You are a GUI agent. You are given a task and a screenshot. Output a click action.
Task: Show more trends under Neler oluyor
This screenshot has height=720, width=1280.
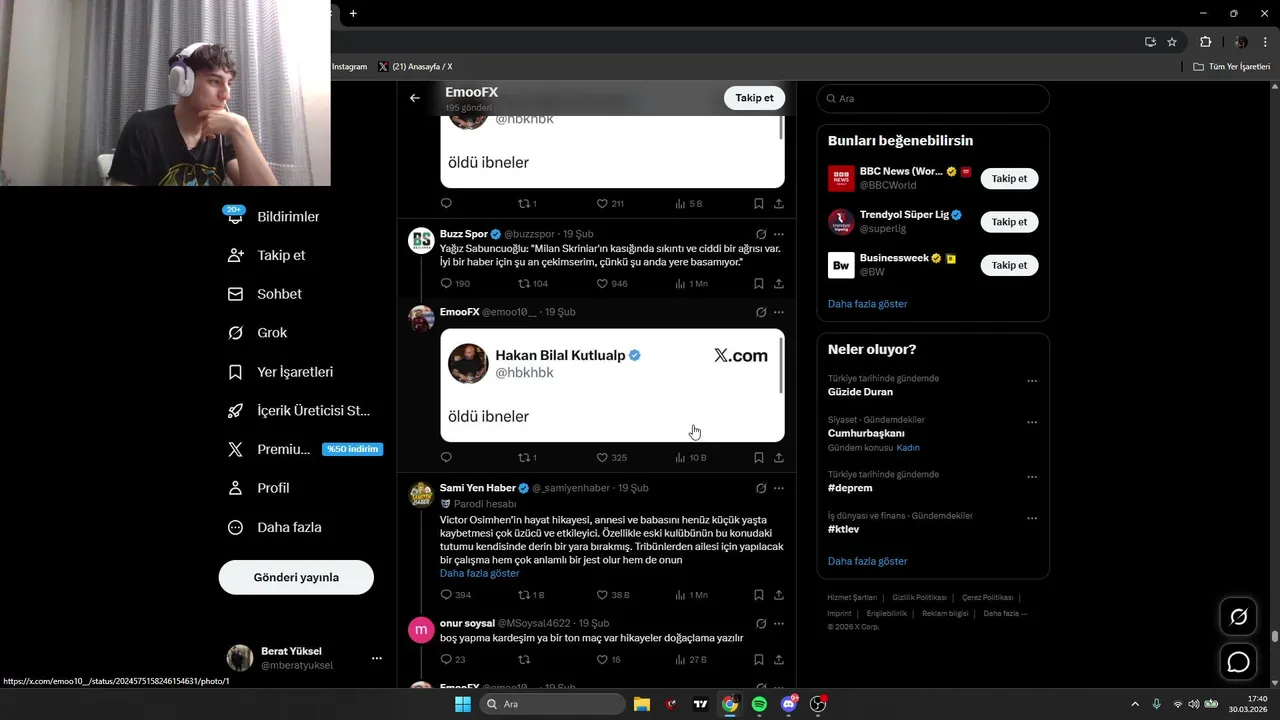[867, 562]
